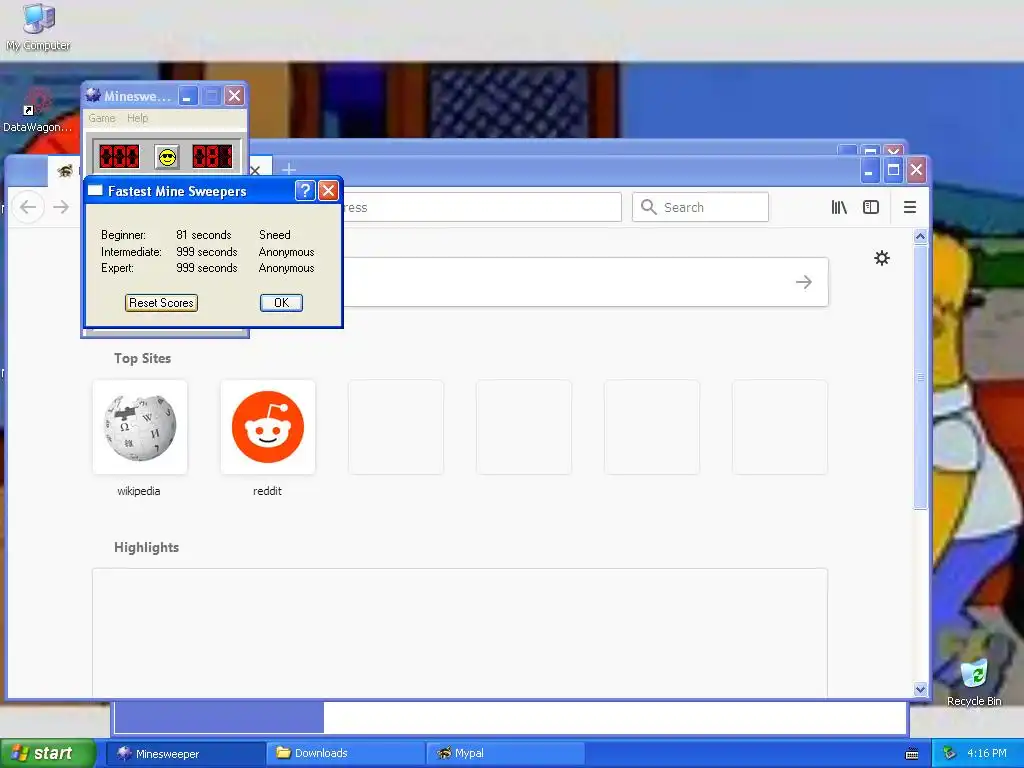
Task: Open the wikipedia top site tile
Action: [140, 427]
